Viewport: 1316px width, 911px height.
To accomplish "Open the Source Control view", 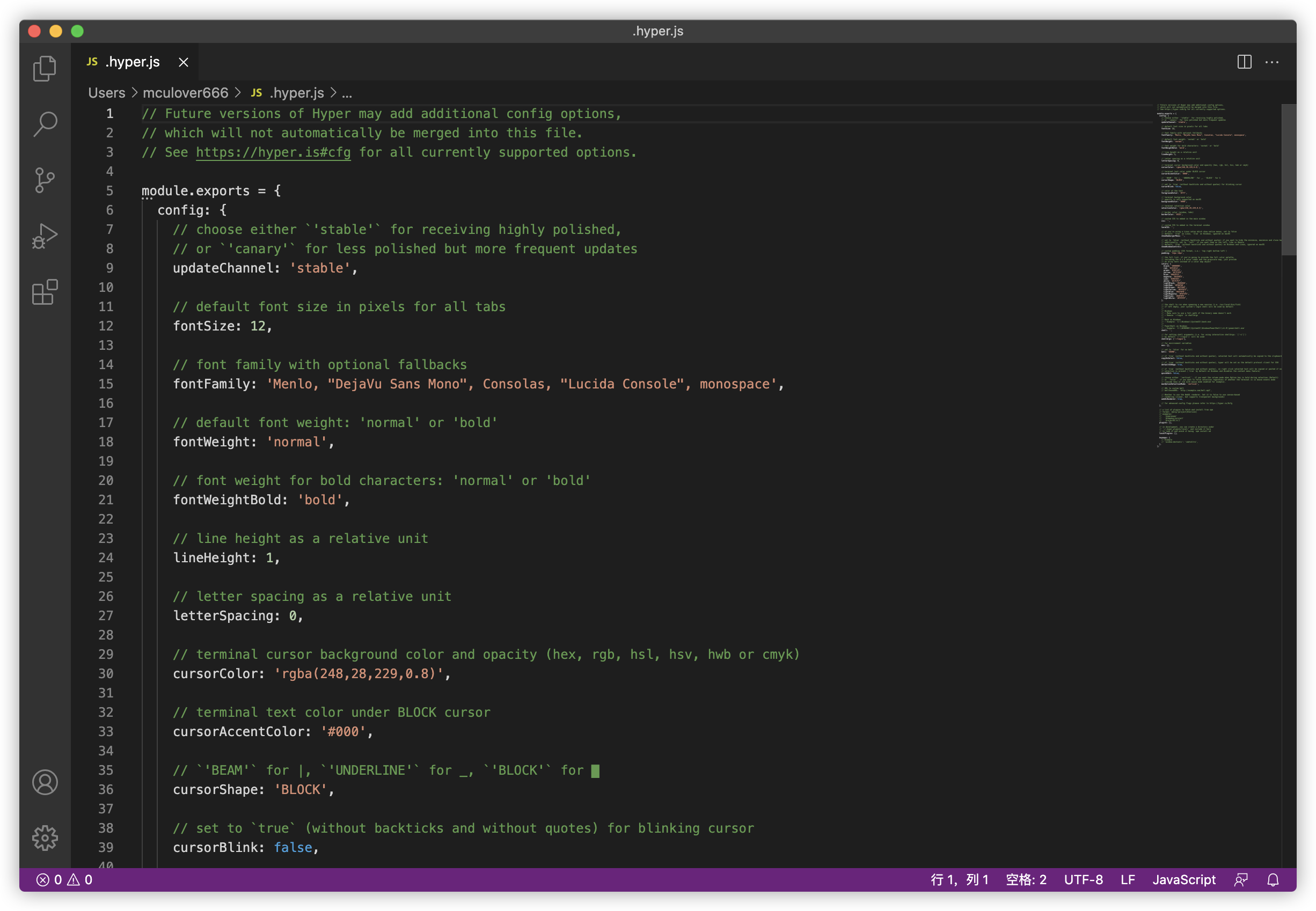I will 45,180.
